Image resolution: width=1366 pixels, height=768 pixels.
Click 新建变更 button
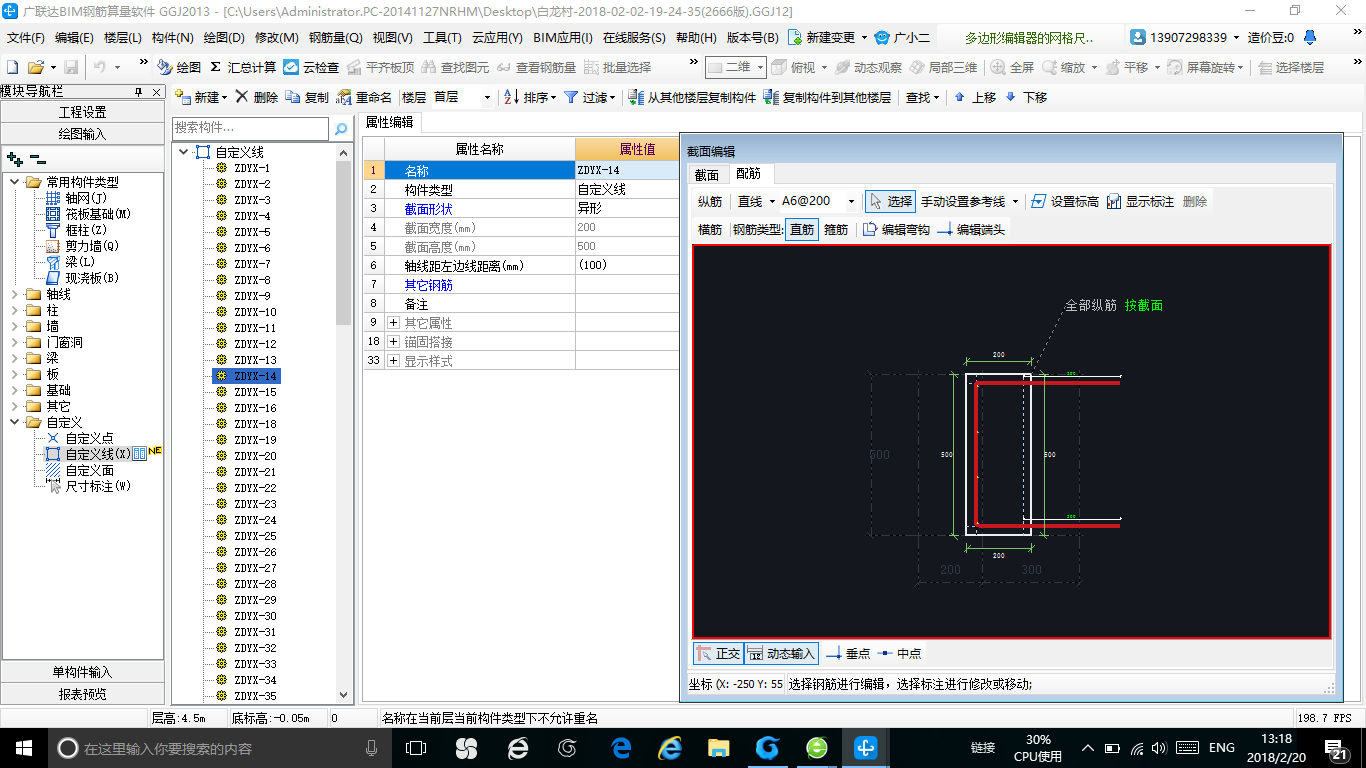tap(827, 38)
